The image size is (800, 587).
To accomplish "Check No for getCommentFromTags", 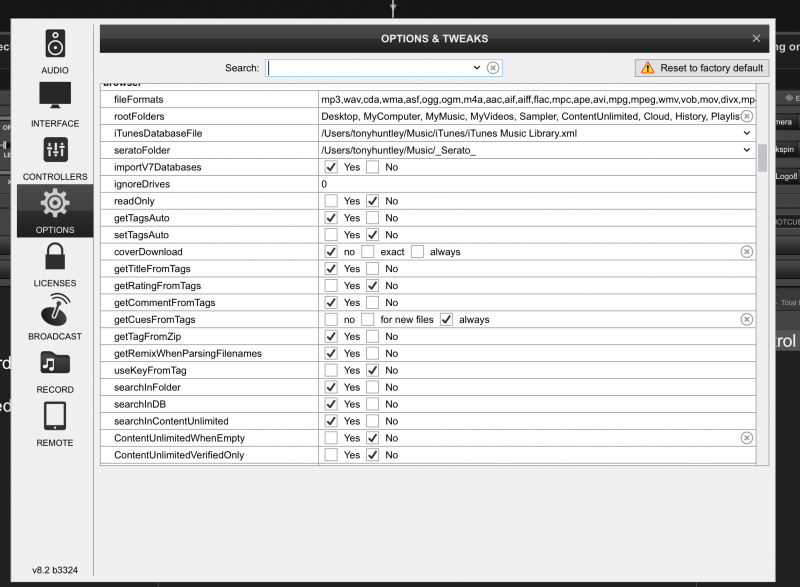I will pyautogui.click(x=372, y=302).
